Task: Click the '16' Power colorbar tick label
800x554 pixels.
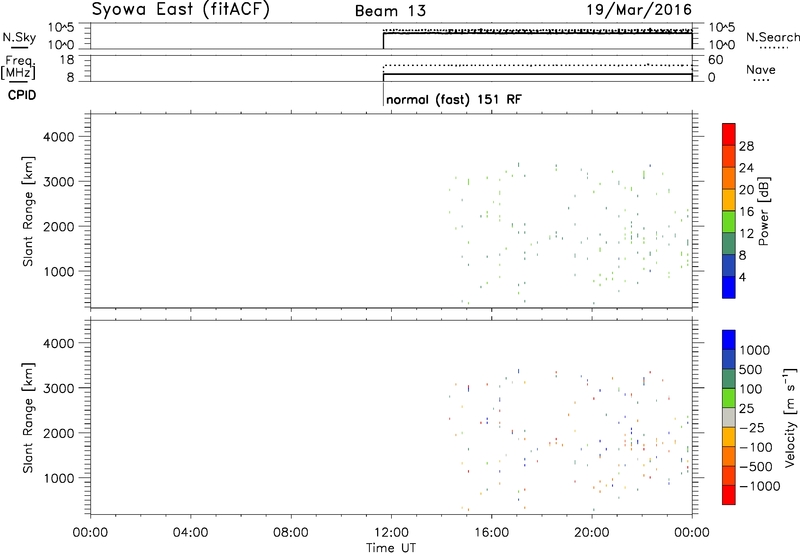Action: tap(746, 212)
